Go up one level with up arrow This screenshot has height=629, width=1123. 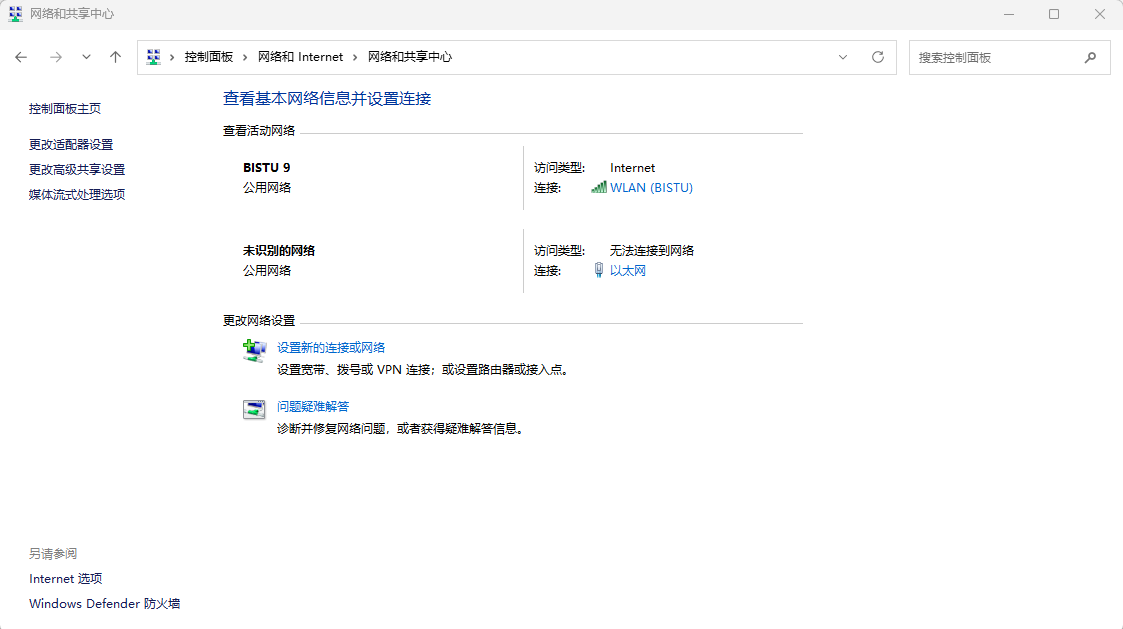coord(115,57)
